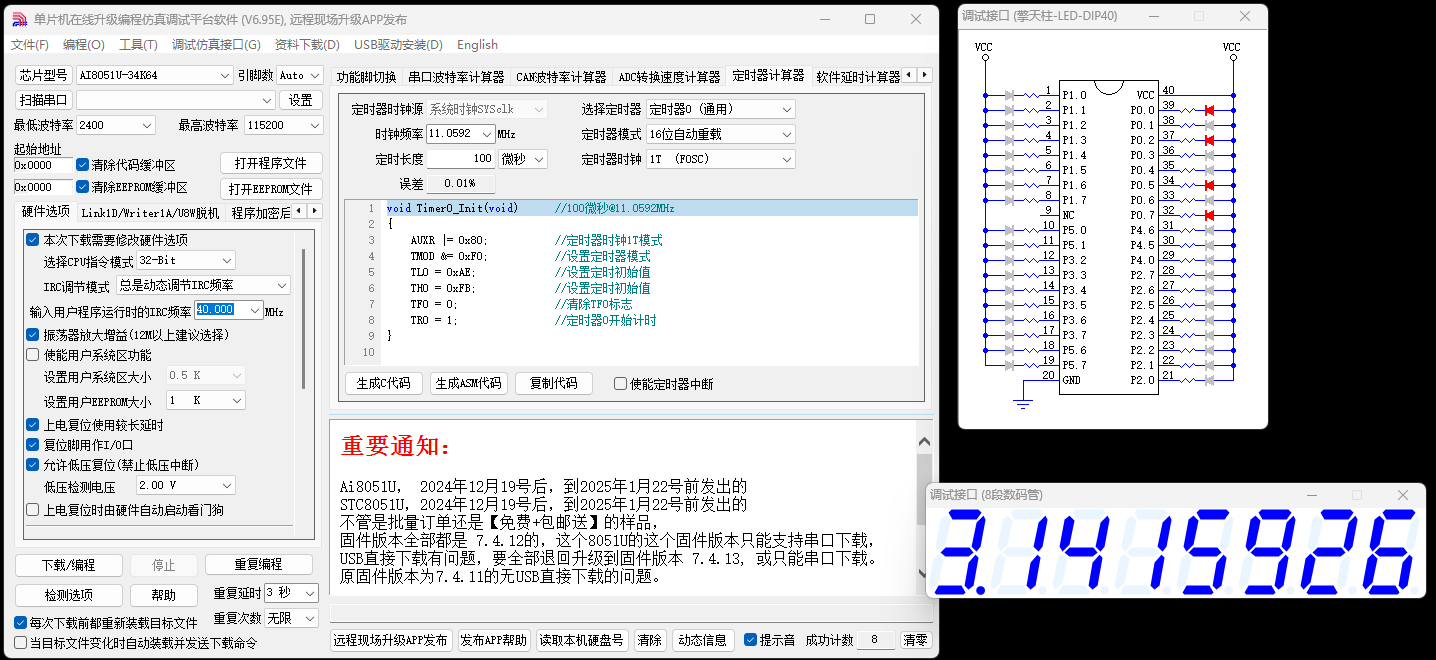Toggle 清除EEPROM缓冲区 checkbox
The image size is (1436, 660).
point(83,186)
